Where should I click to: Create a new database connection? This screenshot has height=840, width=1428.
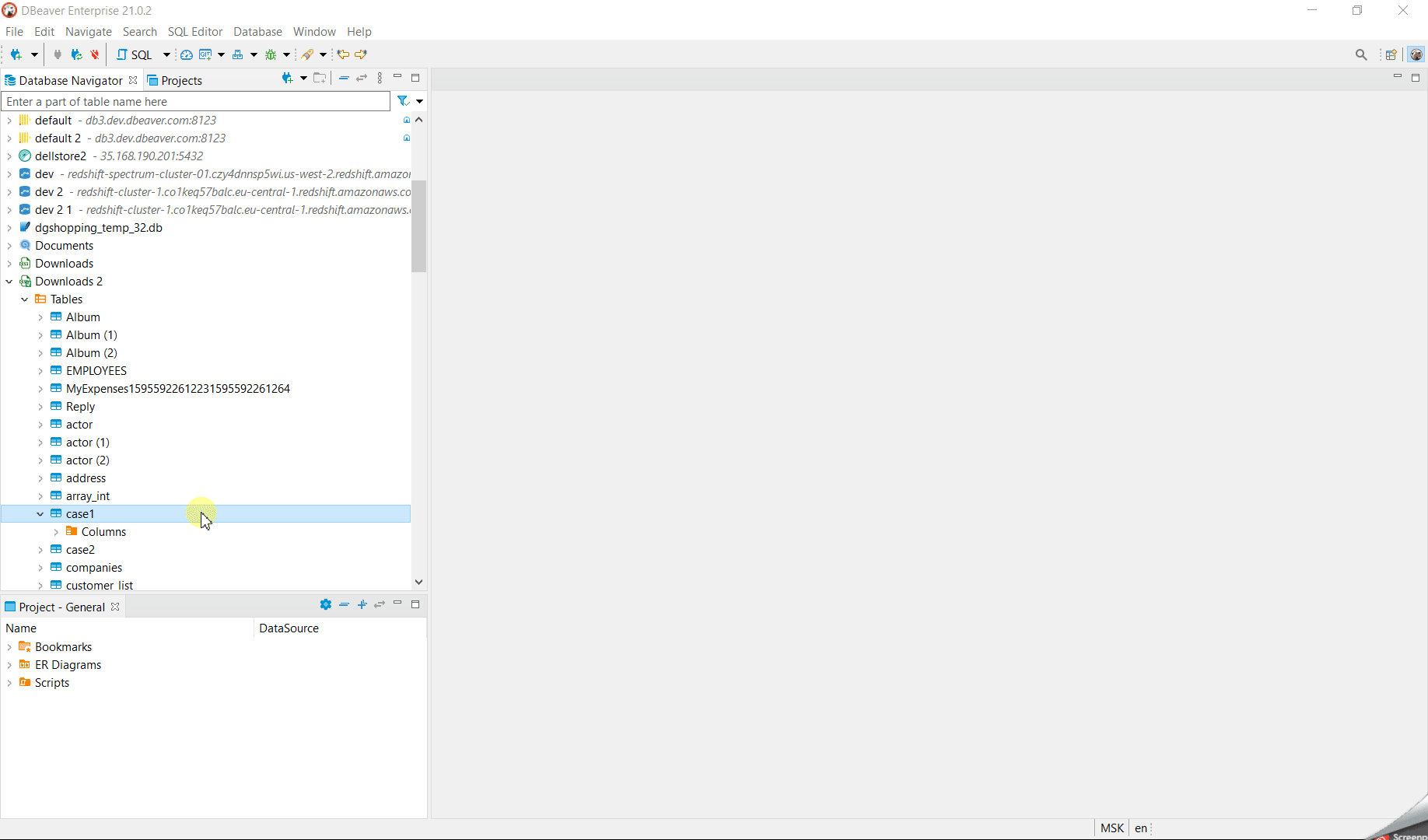(17, 54)
